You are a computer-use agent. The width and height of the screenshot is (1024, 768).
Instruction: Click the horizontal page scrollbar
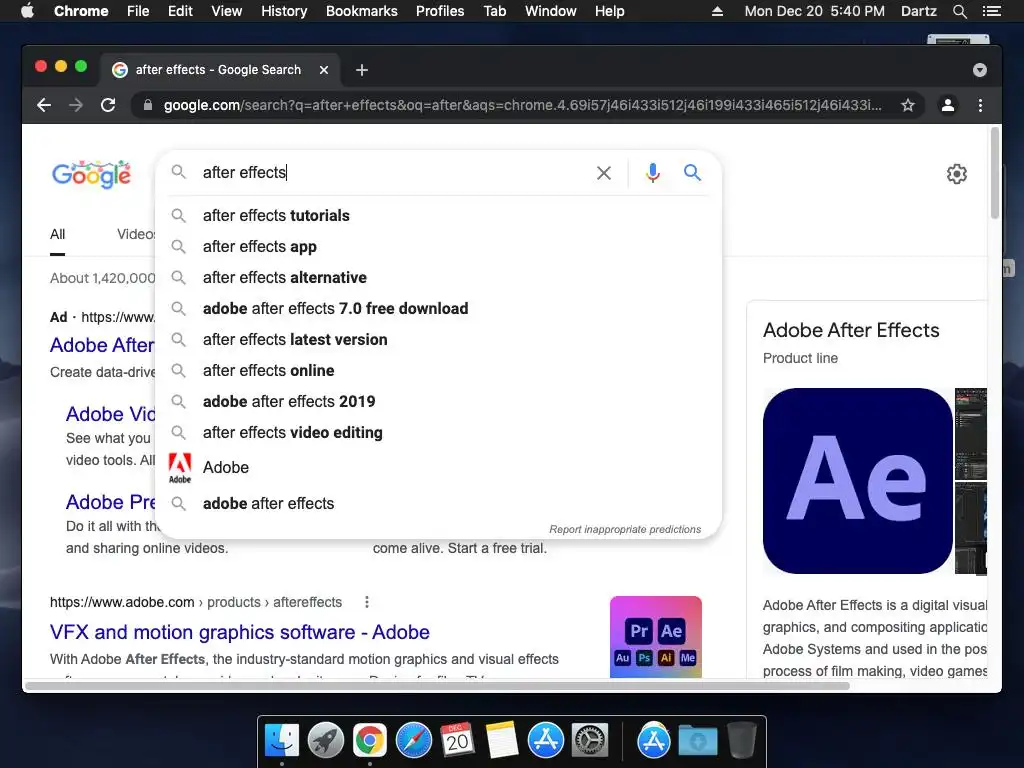tap(438, 686)
